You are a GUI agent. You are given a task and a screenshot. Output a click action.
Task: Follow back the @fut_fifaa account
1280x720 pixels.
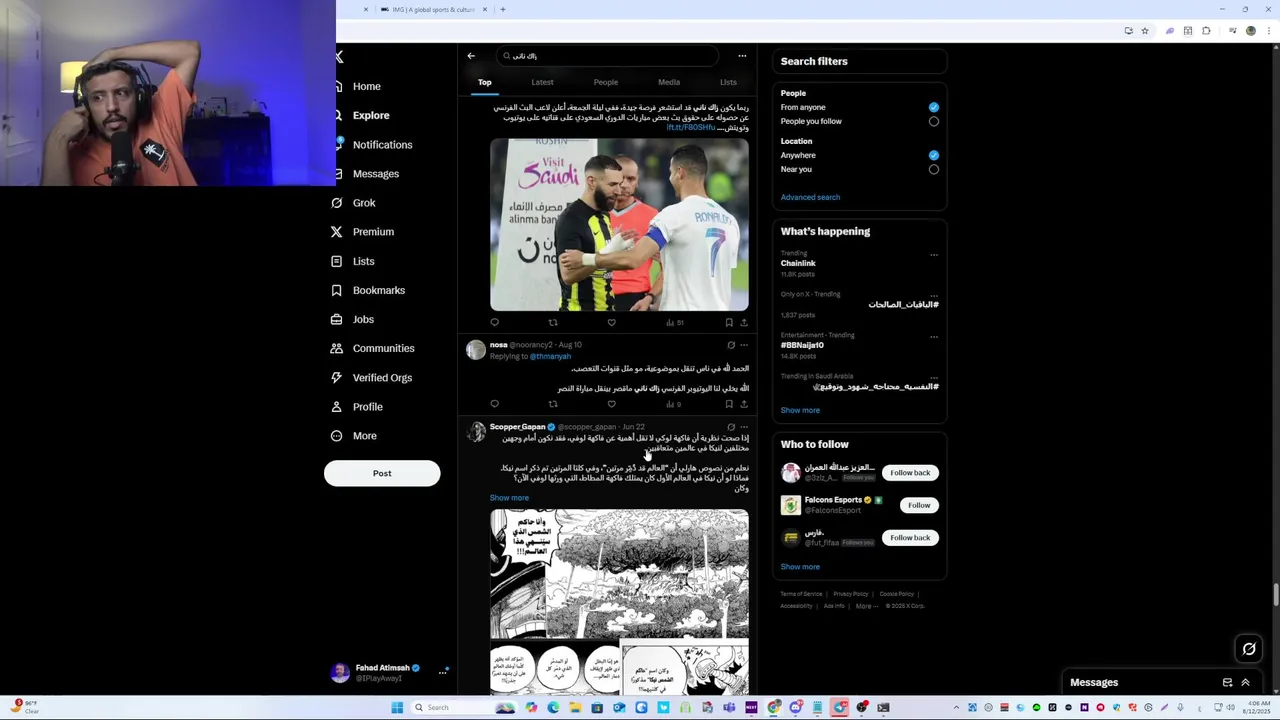click(x=910, y=538)
